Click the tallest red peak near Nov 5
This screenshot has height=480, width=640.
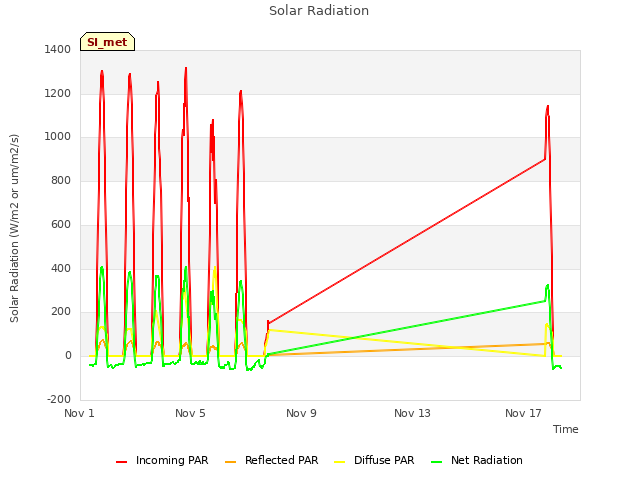[x=186, y=69]
